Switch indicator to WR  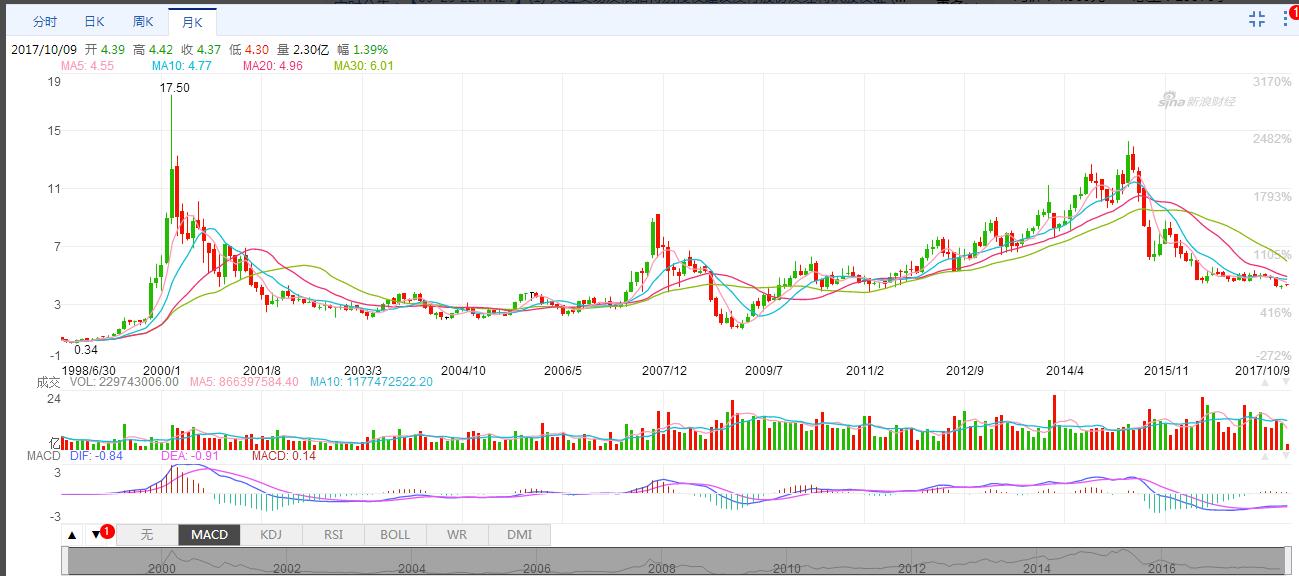pos(457,535)
